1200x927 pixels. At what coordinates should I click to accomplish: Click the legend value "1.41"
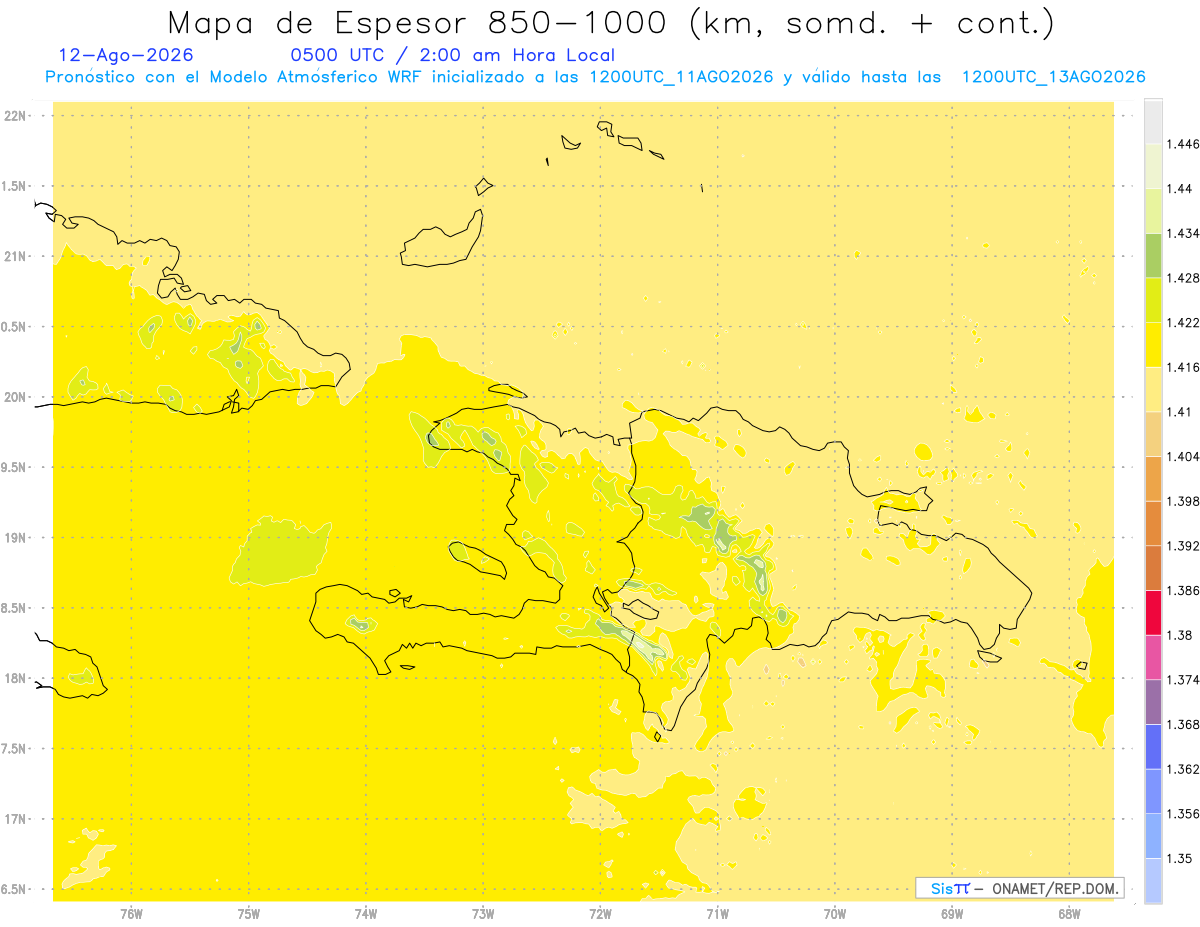pos(1179,412)
